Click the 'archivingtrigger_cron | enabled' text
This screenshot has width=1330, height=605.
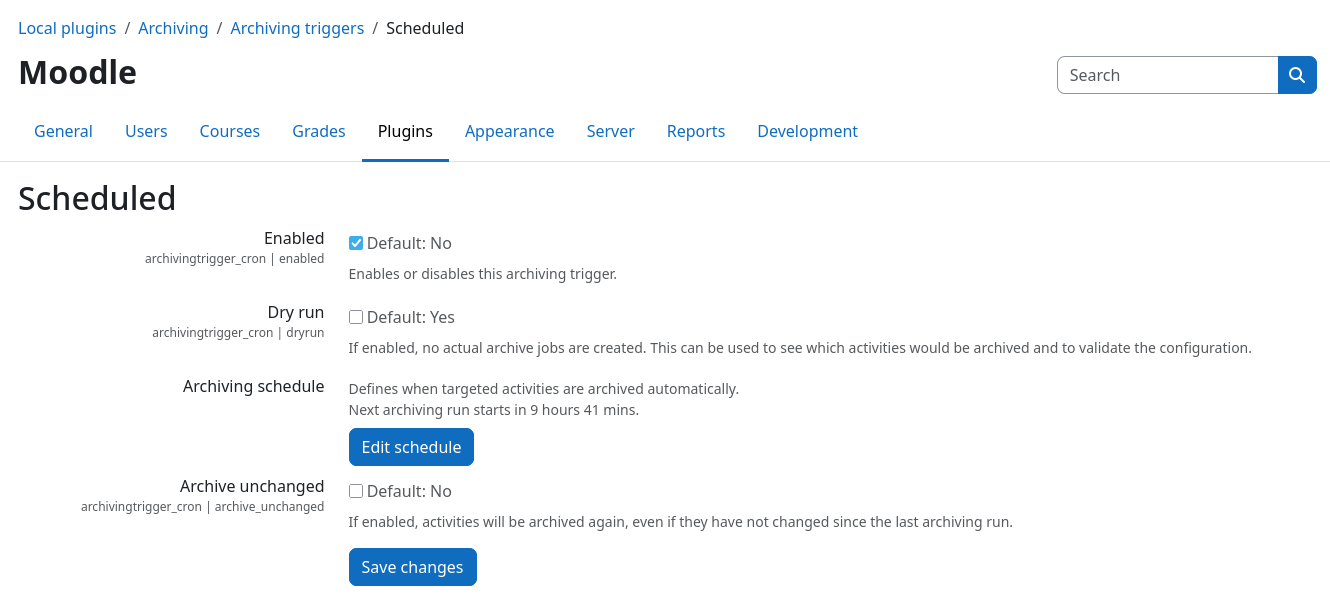pos(234,259)
